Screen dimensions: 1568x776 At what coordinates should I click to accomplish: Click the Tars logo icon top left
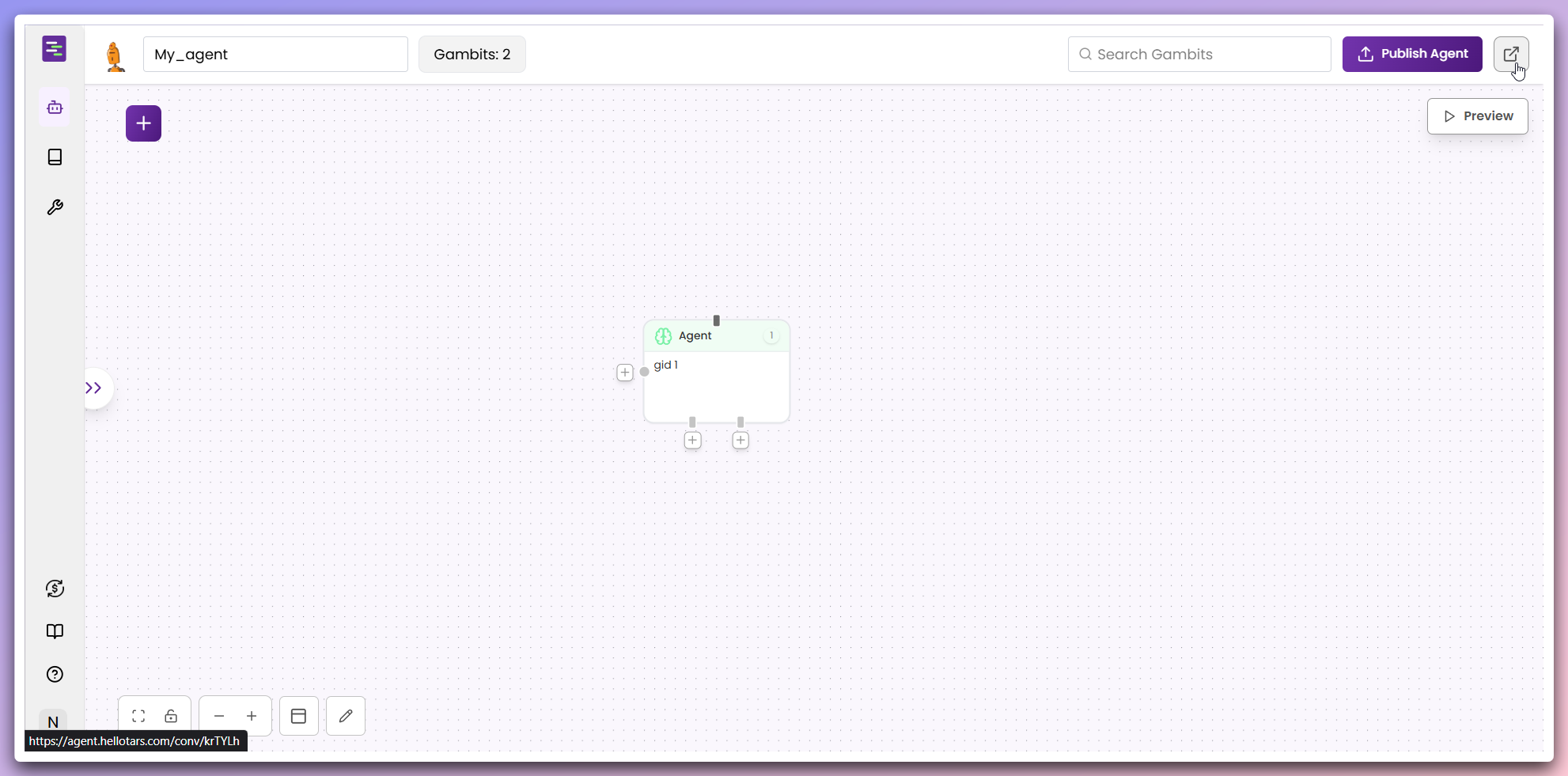pyautogui.click(x=53, y=48)
